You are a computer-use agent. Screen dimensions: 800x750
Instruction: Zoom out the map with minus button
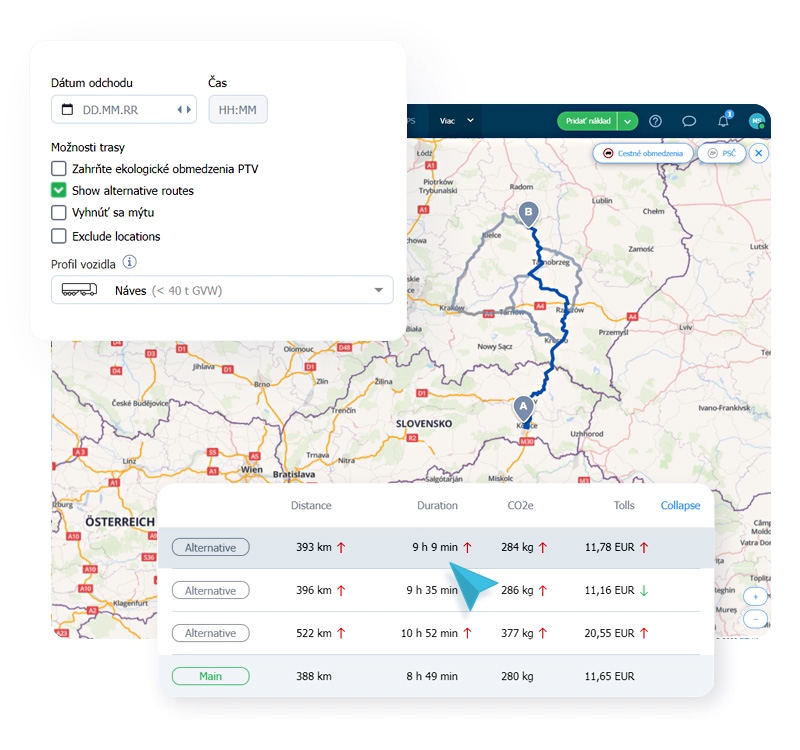(x=756, y=619)
